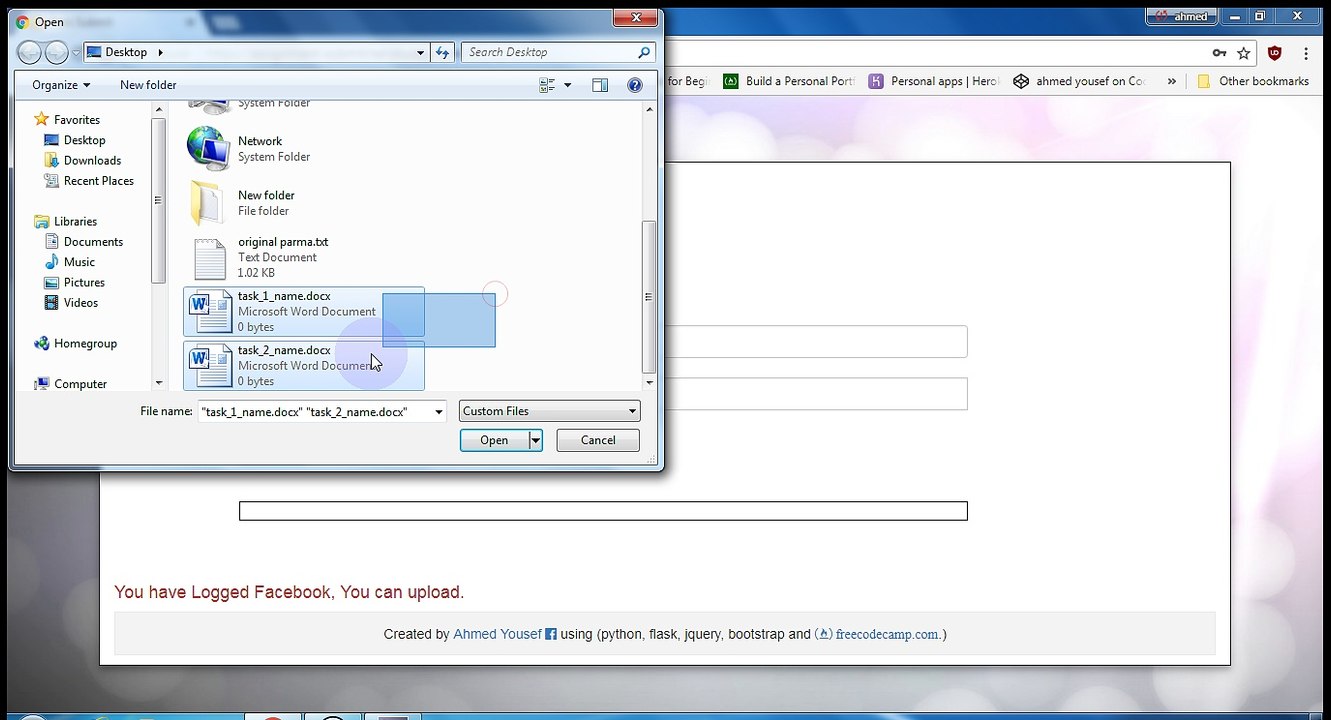
Task: Open dialog Help icon
Action: 634,85
